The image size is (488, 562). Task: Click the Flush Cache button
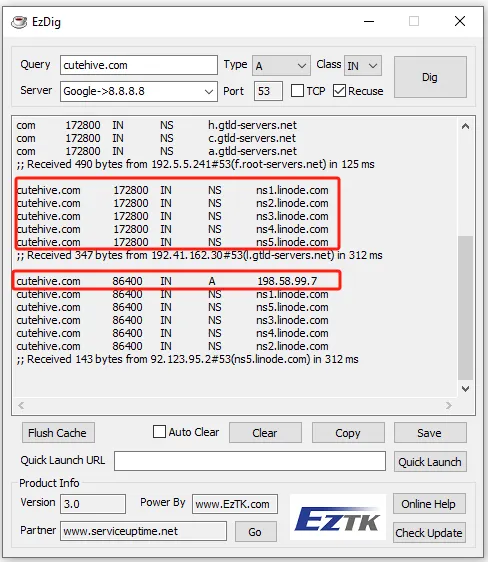[x=58, y=433]
